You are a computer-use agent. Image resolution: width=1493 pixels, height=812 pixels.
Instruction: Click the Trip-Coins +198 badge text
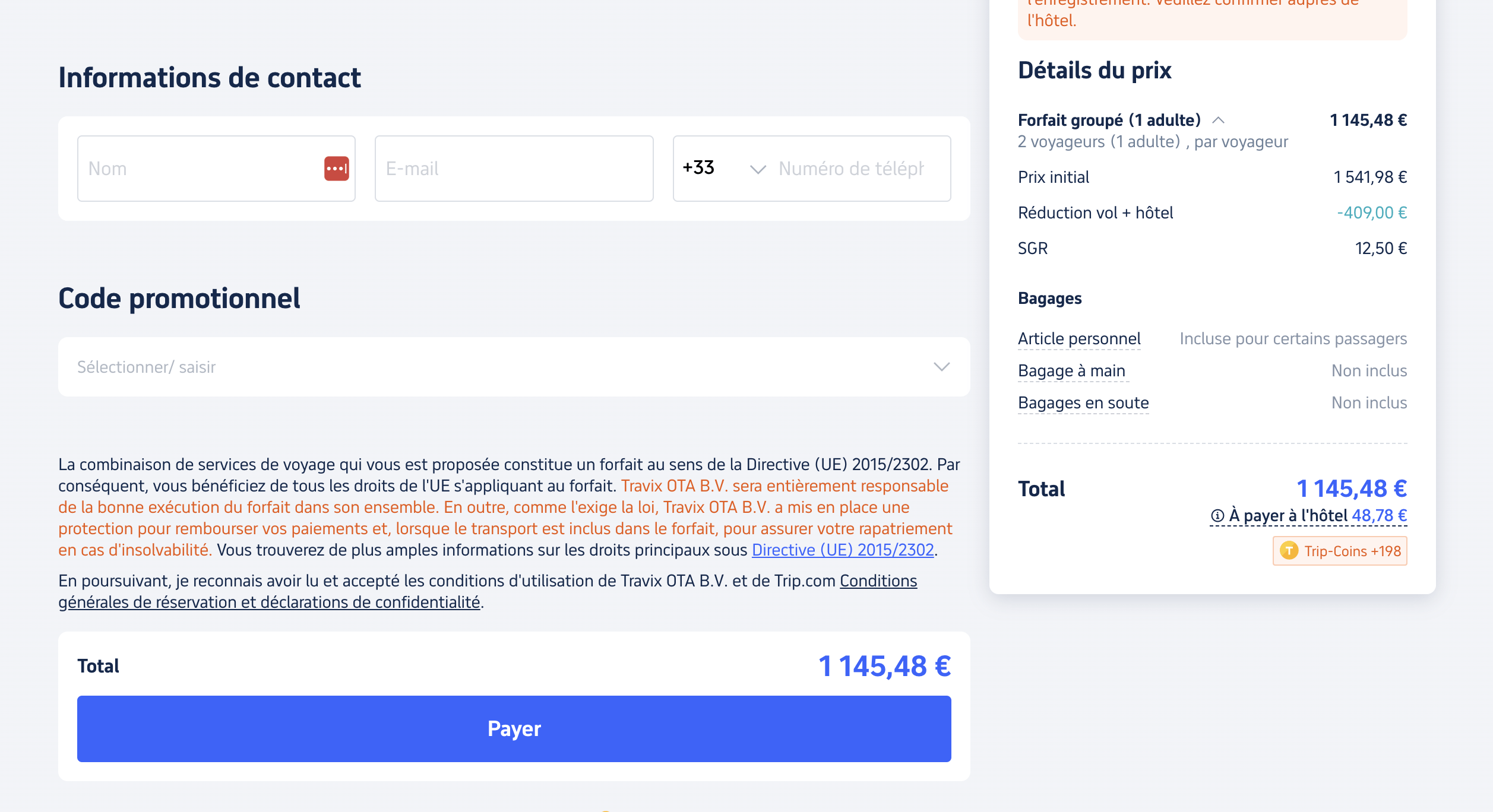[x=1352, y=551]
